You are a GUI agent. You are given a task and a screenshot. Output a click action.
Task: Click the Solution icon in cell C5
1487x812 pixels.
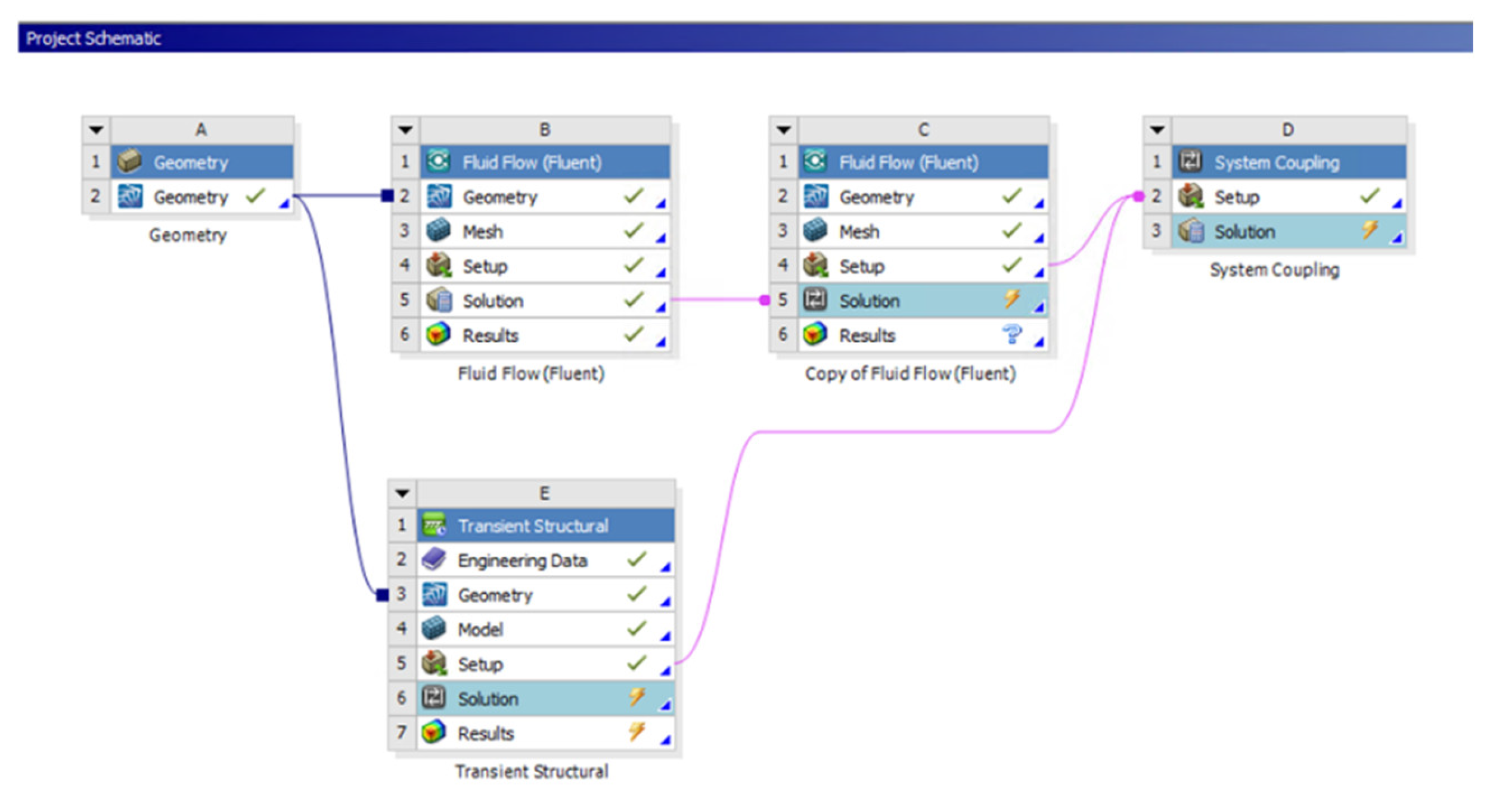(815, 300)
